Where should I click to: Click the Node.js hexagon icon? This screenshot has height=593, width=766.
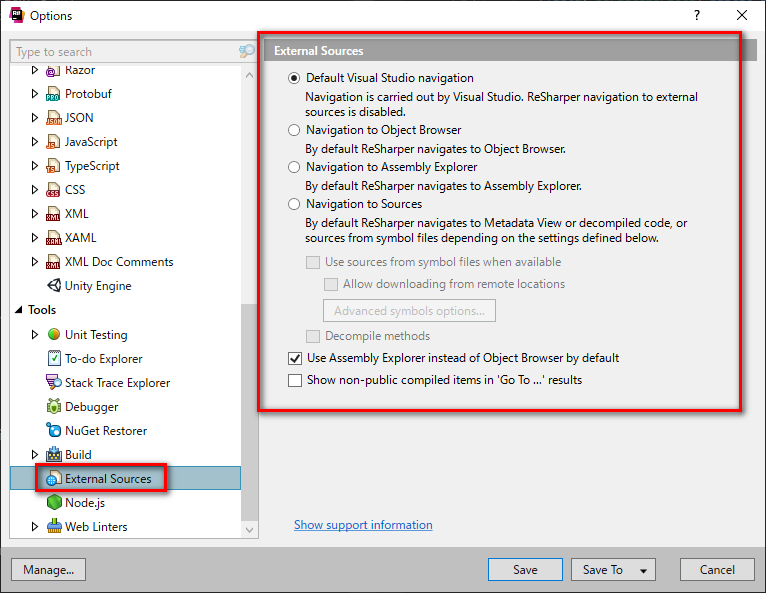click(54, 502)
